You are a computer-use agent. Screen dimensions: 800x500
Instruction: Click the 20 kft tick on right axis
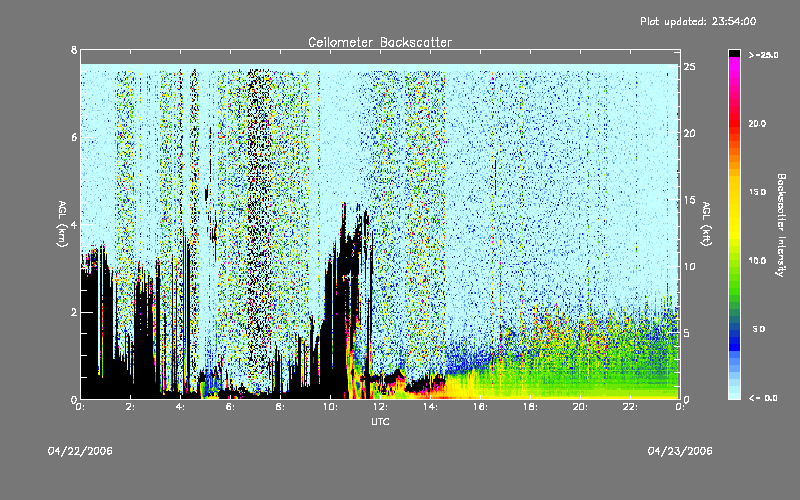[x=689, y=133]
